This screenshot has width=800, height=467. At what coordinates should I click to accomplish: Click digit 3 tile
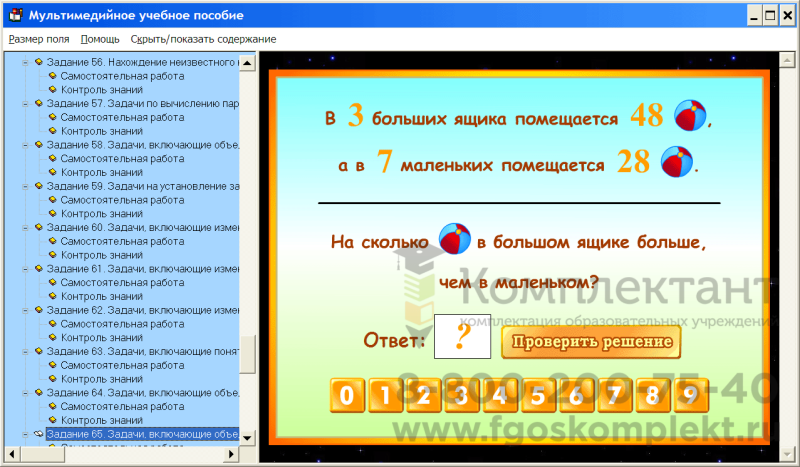462,395
